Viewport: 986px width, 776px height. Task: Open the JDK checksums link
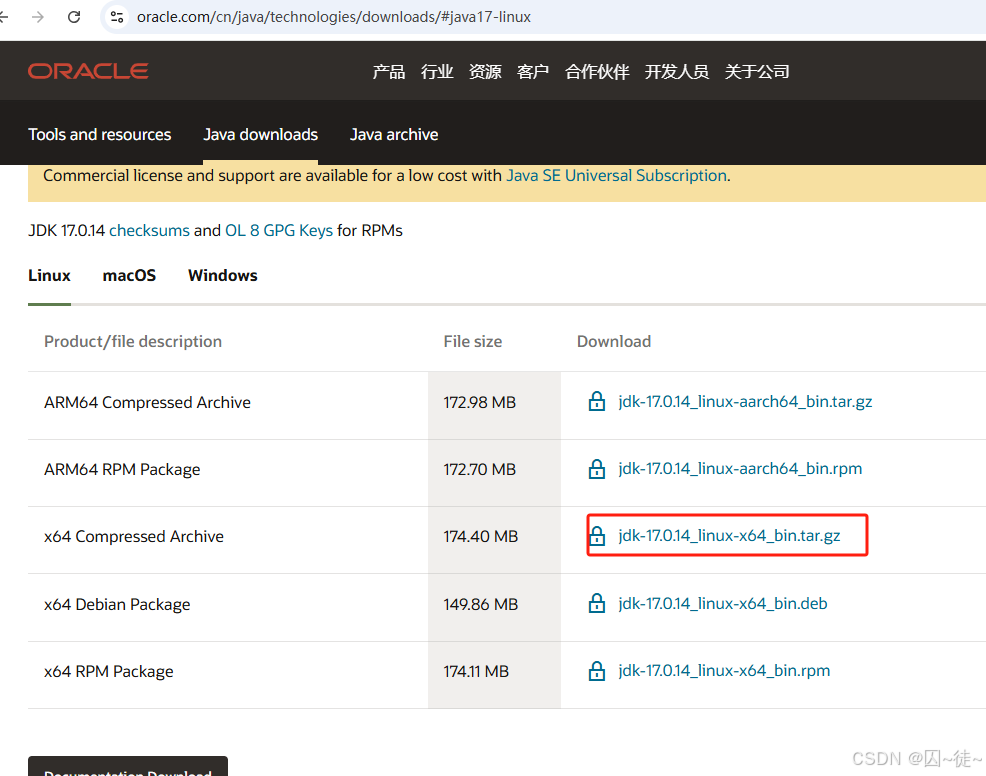pos(149,231)
